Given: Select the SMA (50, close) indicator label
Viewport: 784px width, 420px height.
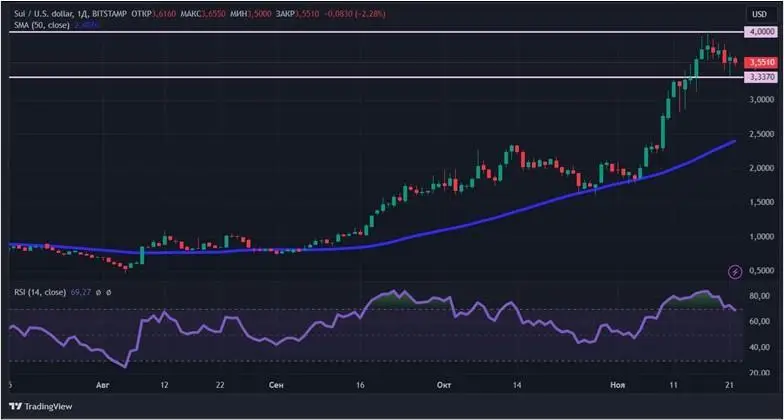Looking at the screenshot, I should 39,25.
